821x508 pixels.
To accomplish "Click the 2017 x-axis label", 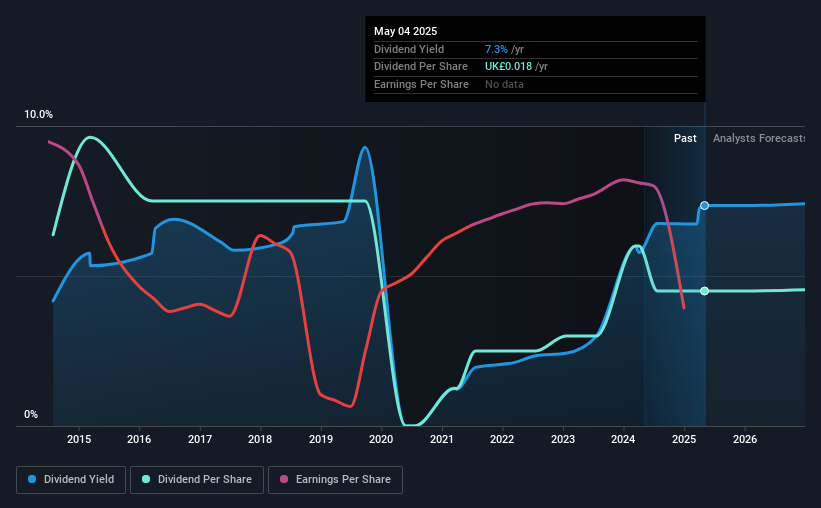I will point(200,439).
